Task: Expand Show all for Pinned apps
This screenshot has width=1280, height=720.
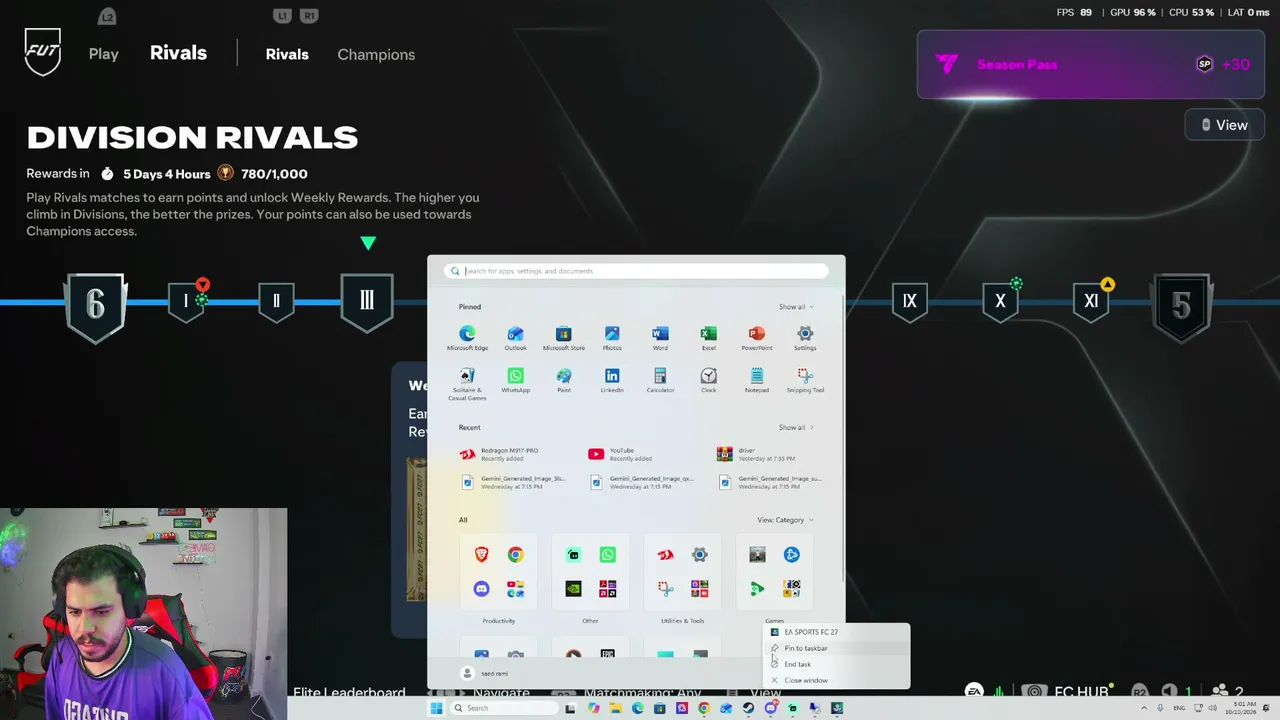Action: click(796, 307)
